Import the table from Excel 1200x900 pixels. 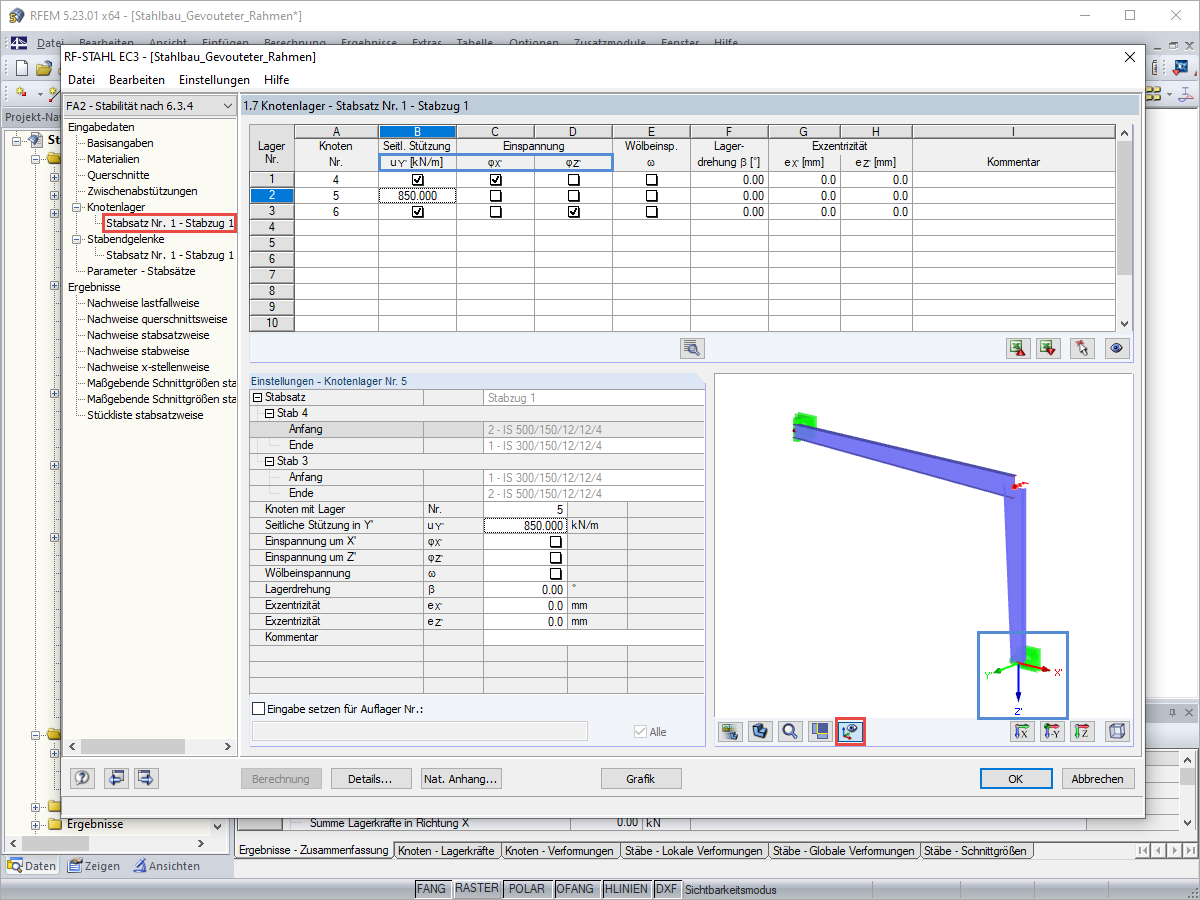[x=1050, y=347]
